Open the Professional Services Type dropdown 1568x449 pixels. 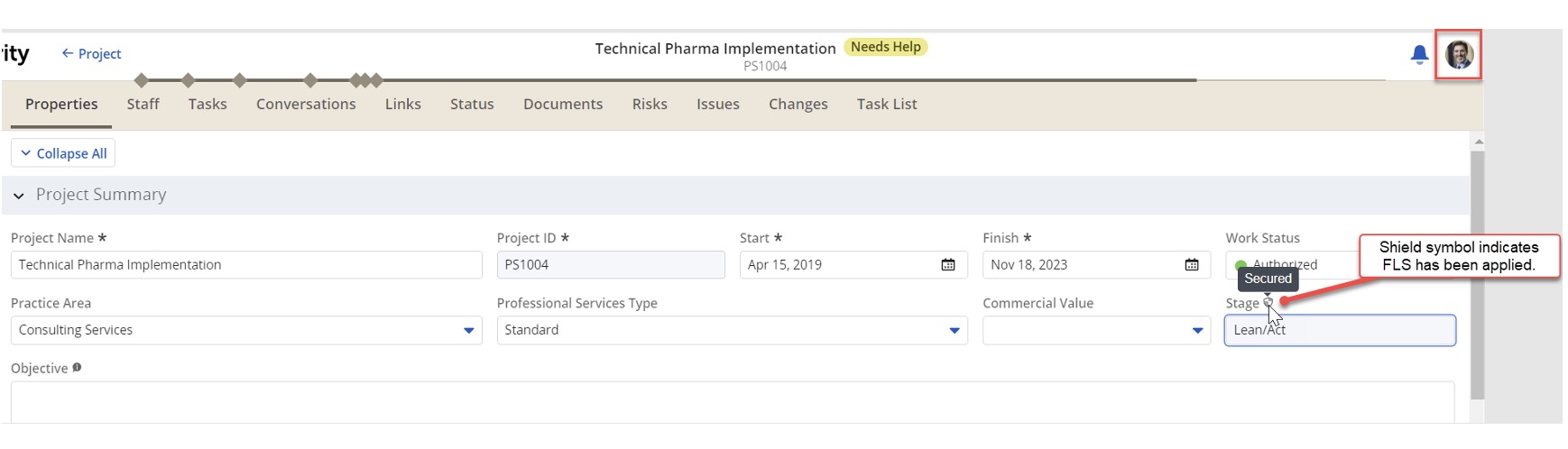pyautogui.click(x=954, y=331)
